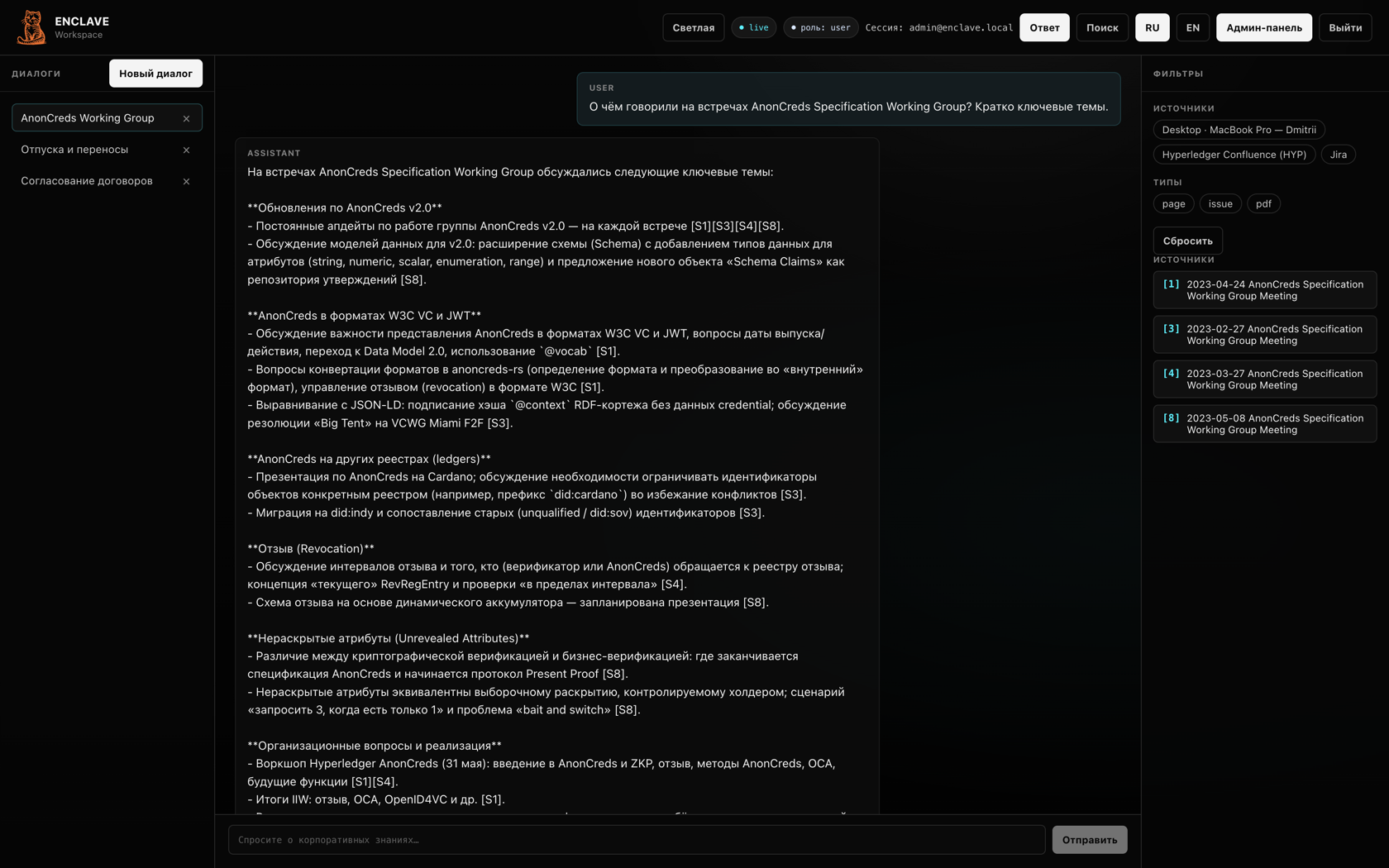The height and width of the screenshot is (868, 1389).
Task: Open Согласование договоров conversation
Action: click(107, 181)
